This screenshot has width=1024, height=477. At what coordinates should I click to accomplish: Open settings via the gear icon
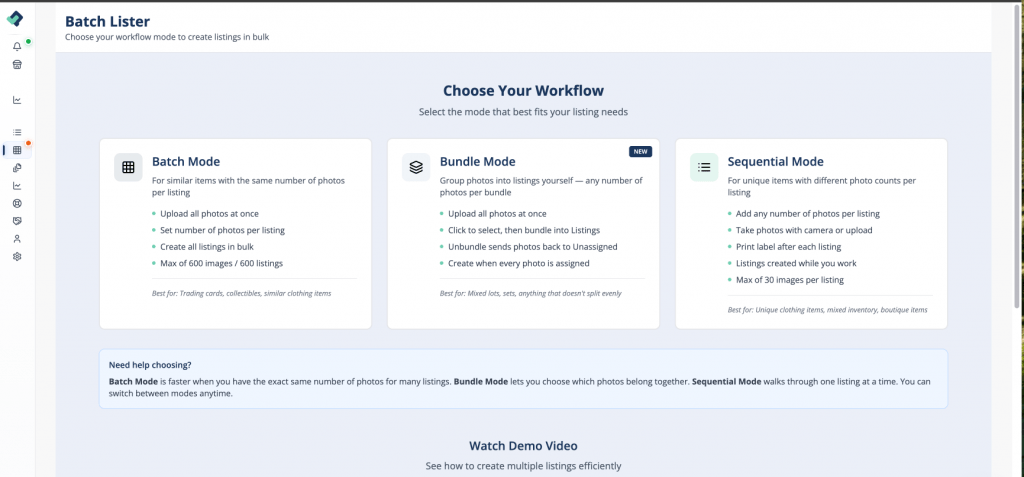pos(17,257)
